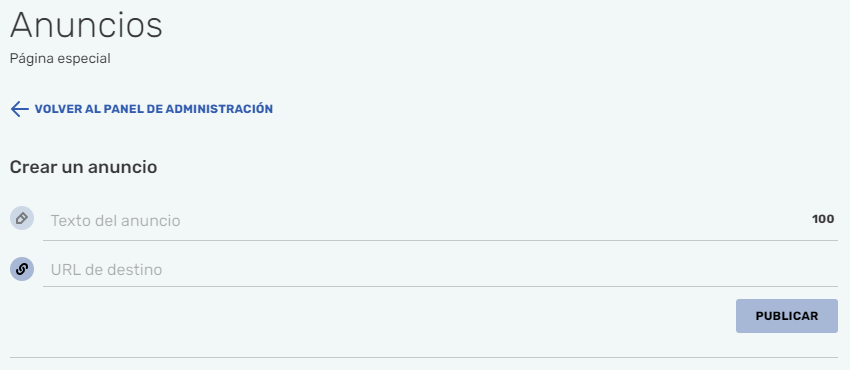Click the Página especial subtitle
850x370 pixels.
click(60, 59)
